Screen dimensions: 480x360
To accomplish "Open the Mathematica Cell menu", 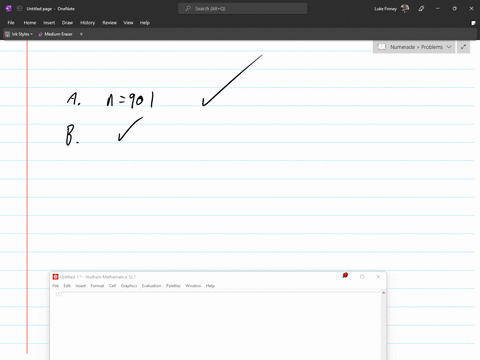I will (x=112, y=286).
